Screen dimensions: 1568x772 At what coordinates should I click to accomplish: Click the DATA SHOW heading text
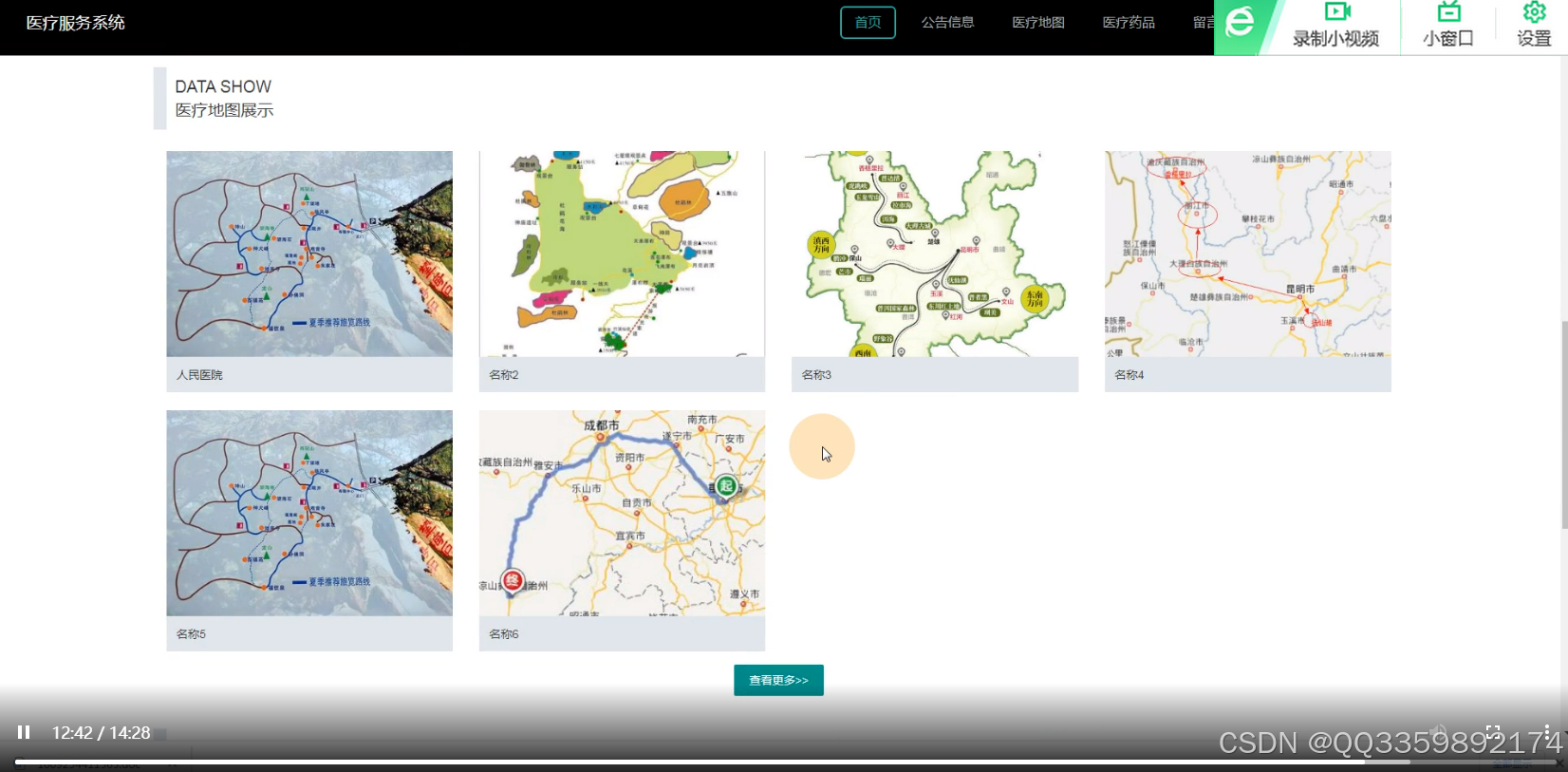(223, 86)
